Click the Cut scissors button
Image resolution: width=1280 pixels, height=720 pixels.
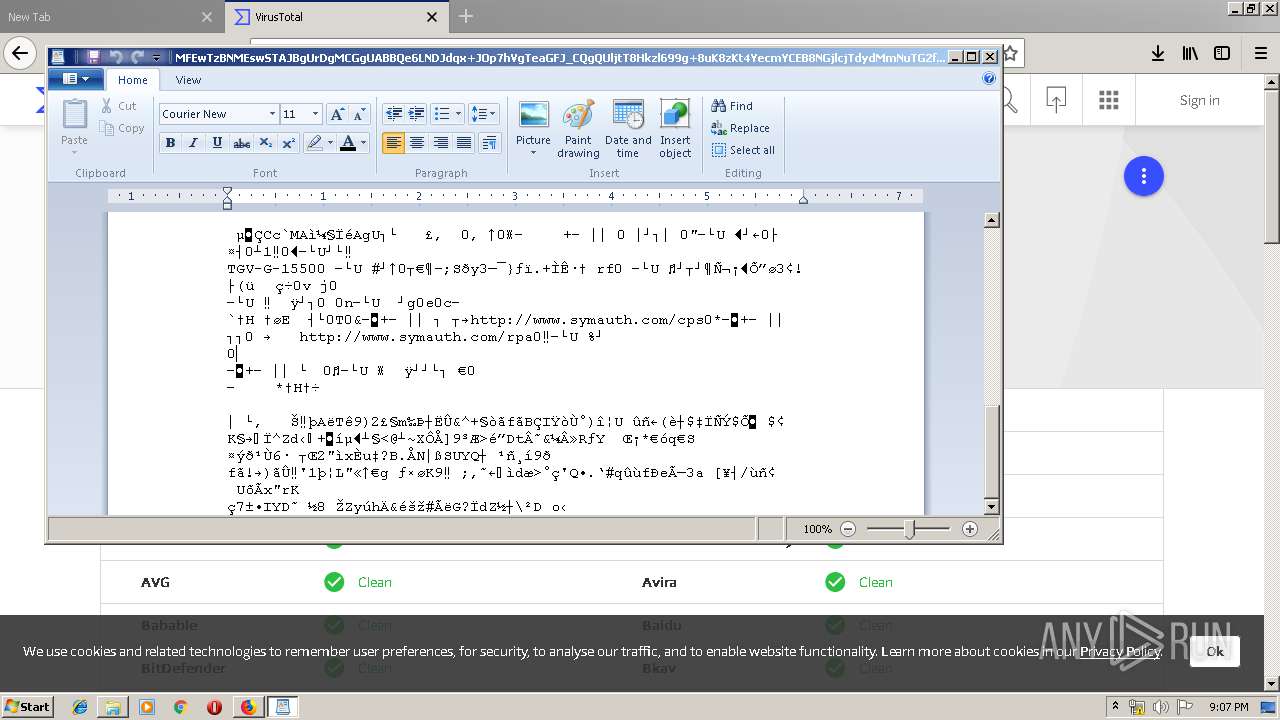click(x=118, y=105)
